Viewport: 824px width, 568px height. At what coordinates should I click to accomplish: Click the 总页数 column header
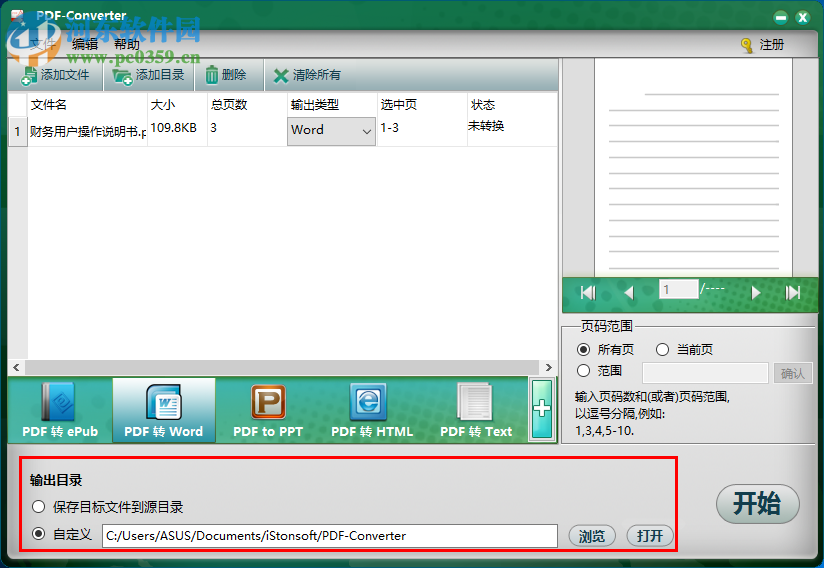tap(247, 105)
